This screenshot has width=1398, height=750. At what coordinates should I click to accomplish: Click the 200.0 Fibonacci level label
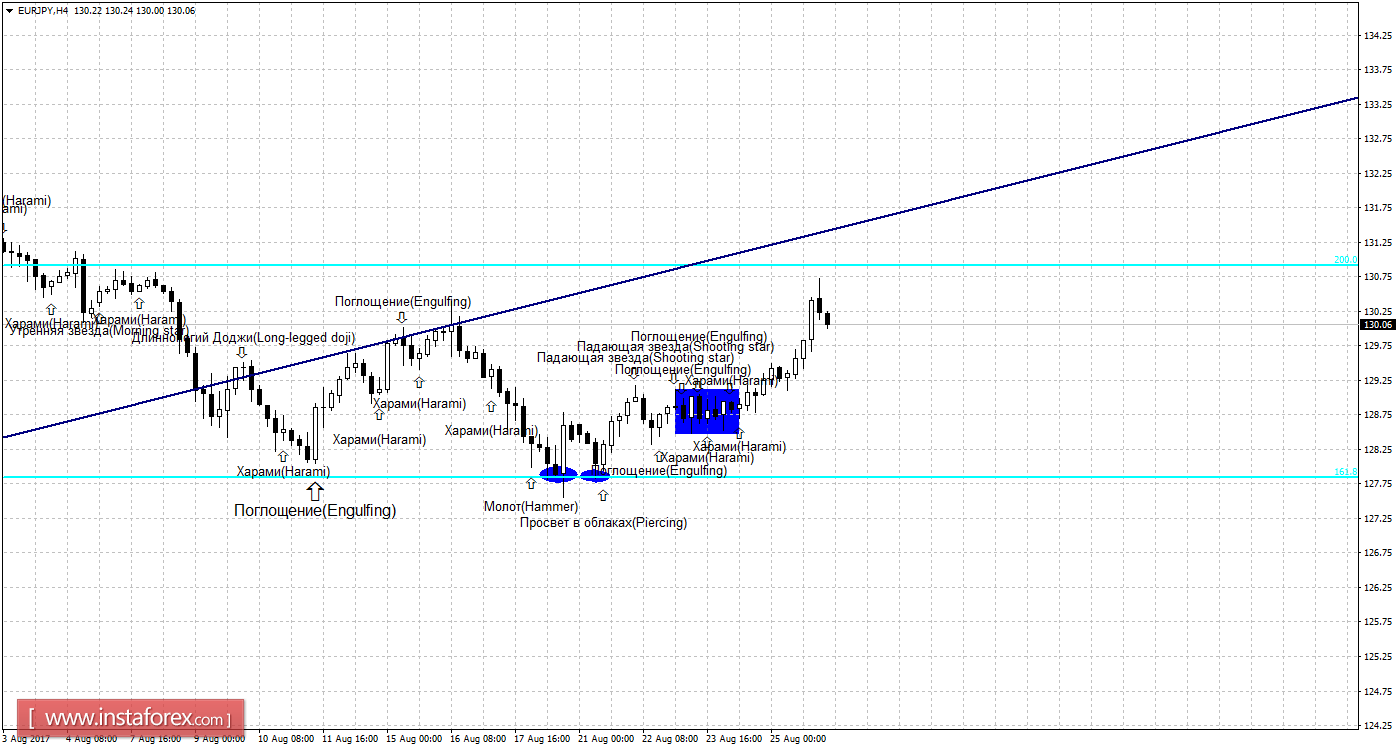[1345, 260]
